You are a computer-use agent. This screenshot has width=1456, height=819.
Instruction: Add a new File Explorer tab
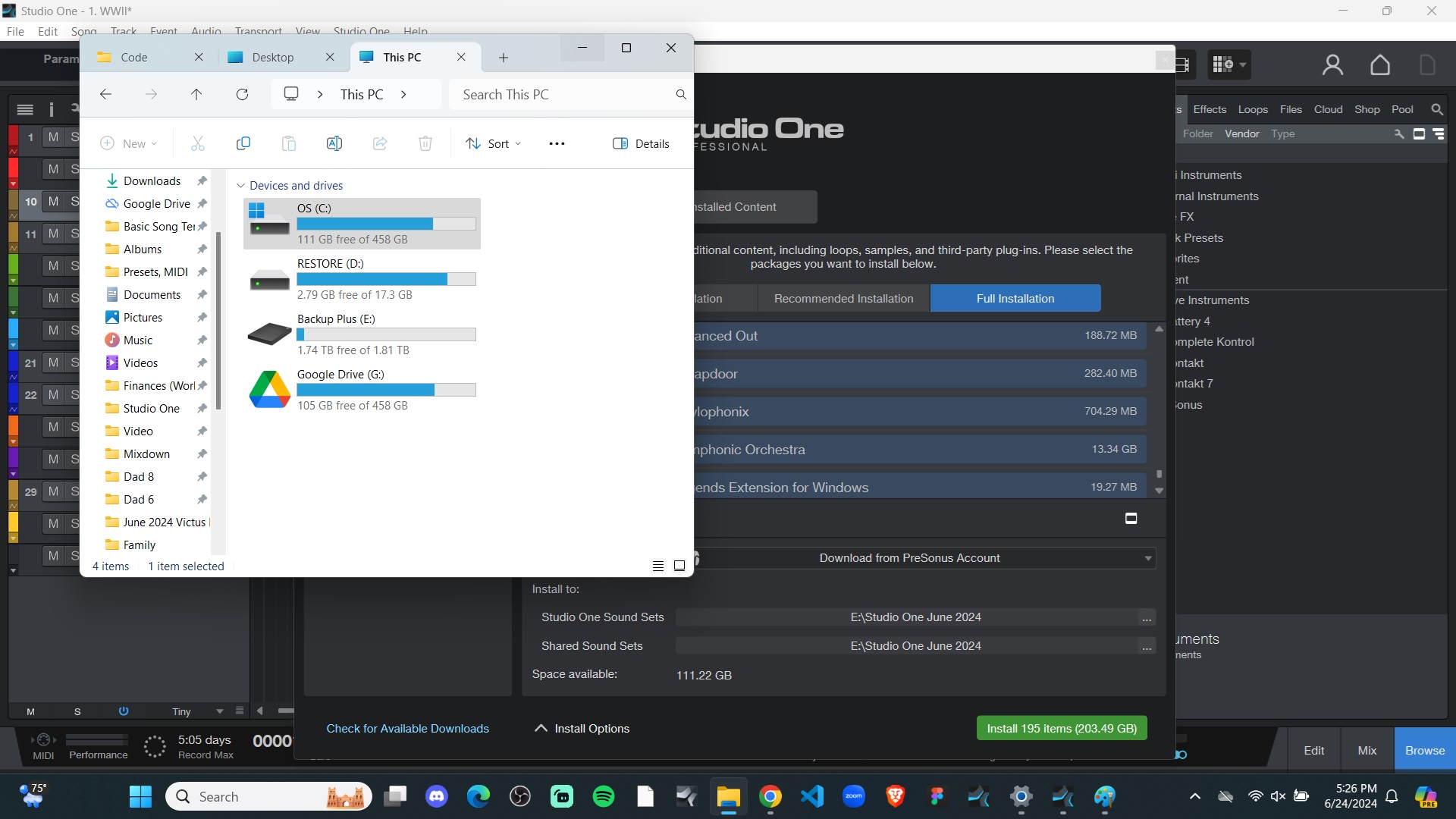click(504, 58)
